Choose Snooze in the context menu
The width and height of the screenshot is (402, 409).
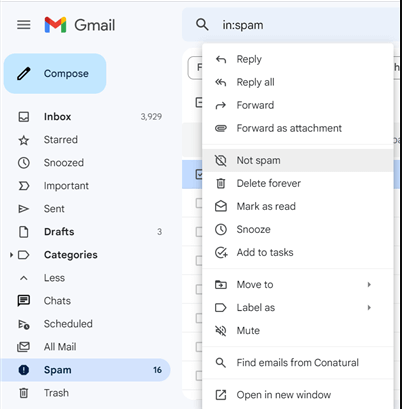tap(298, 229)
